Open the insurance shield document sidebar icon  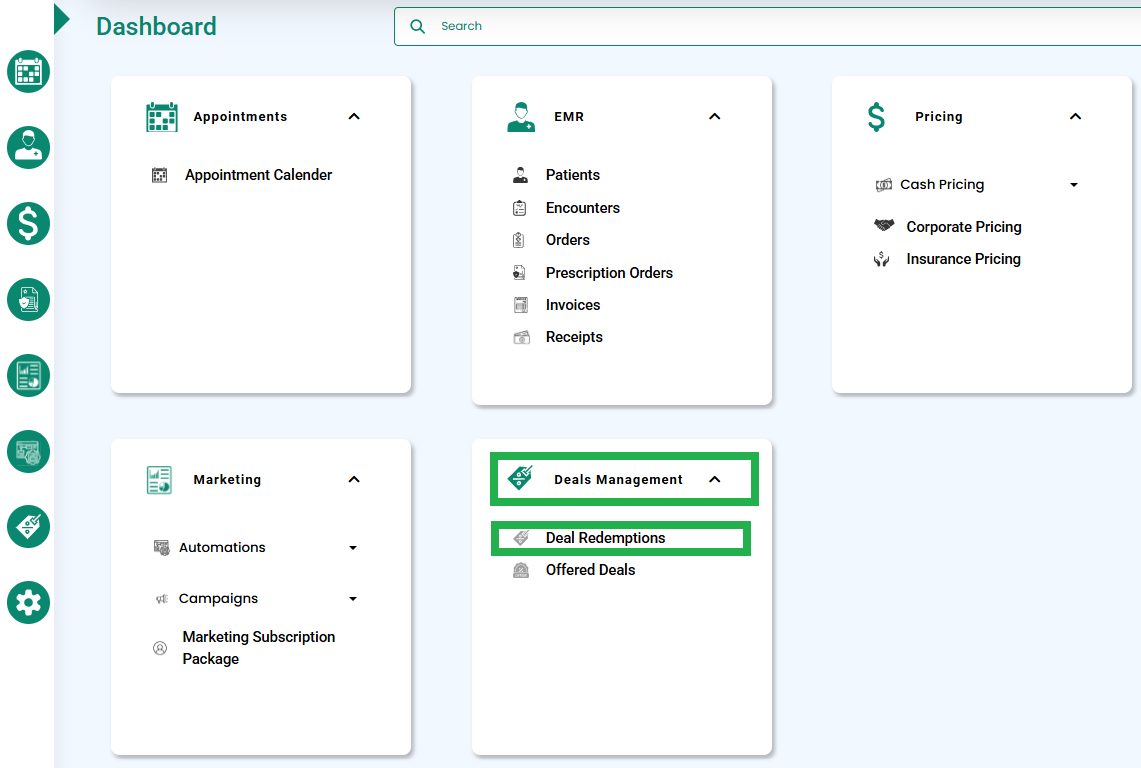pos(28,299)
